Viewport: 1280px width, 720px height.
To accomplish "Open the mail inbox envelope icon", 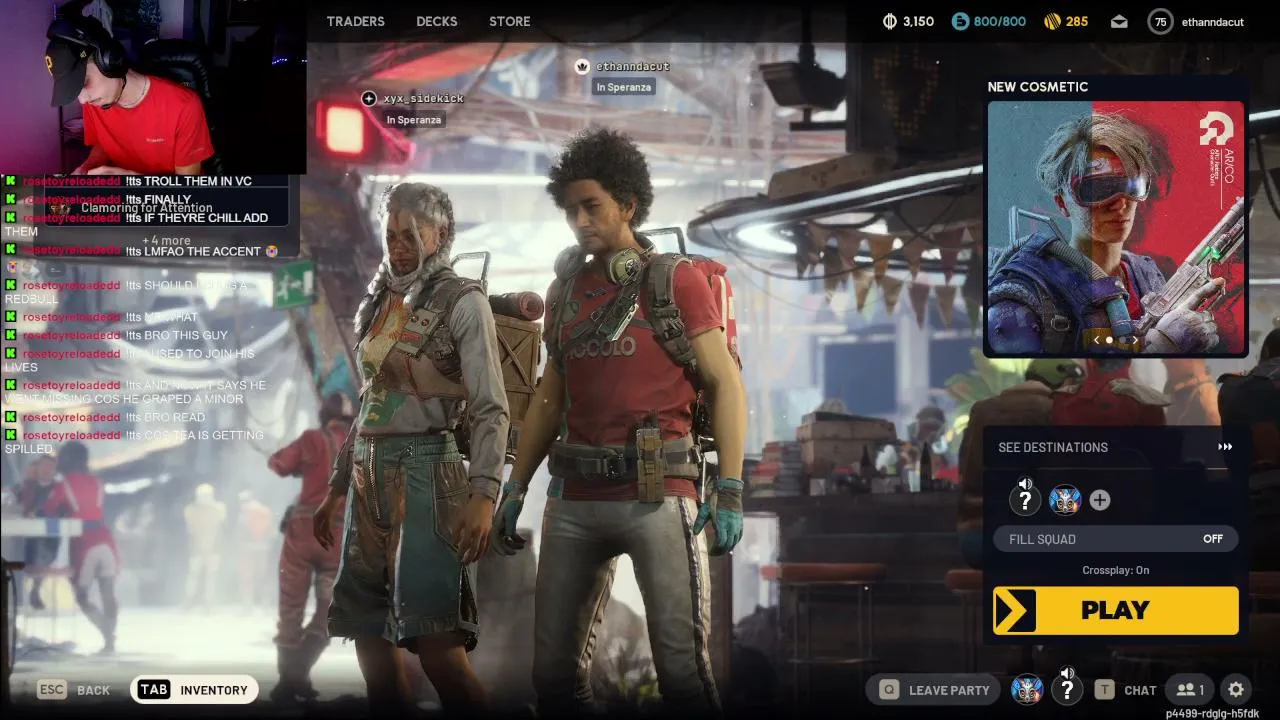I will (1119, 21).
